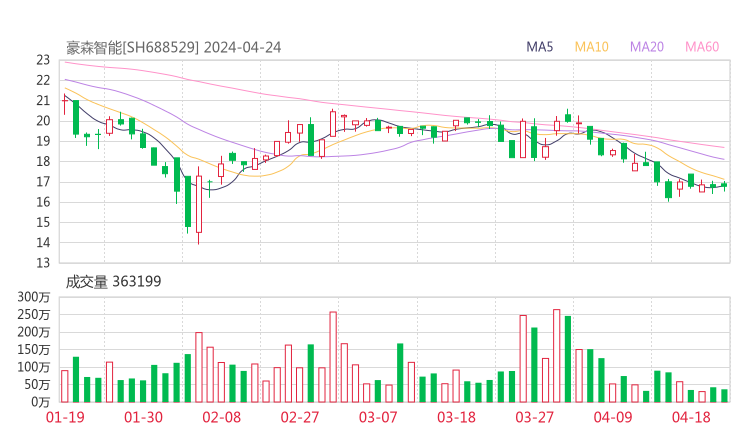Click the MA5 legend label
740x440 pixels.
(x=539, y=47)
